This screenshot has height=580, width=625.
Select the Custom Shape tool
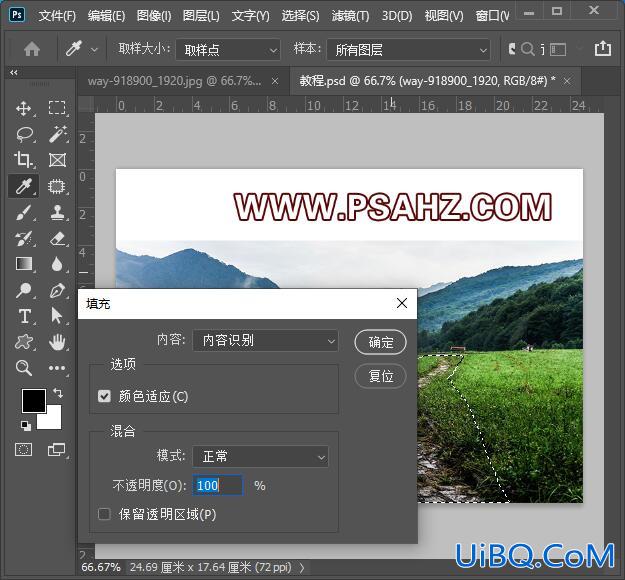[24, 342]
